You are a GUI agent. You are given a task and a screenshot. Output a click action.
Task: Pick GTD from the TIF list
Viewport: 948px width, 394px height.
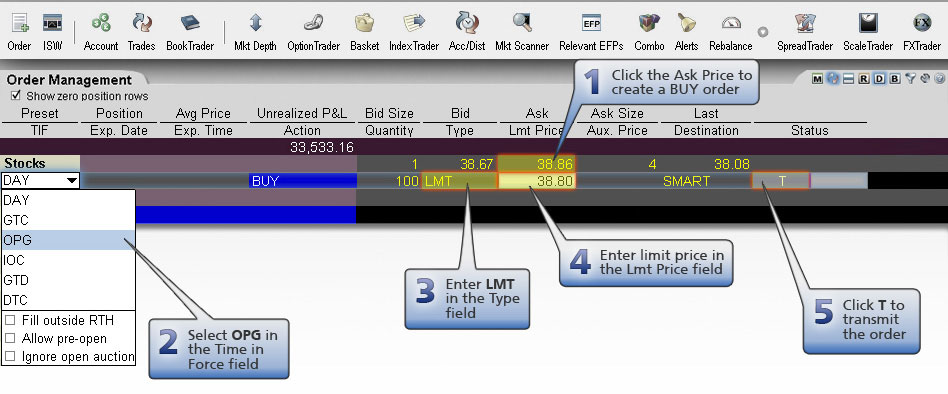(68, 280)
